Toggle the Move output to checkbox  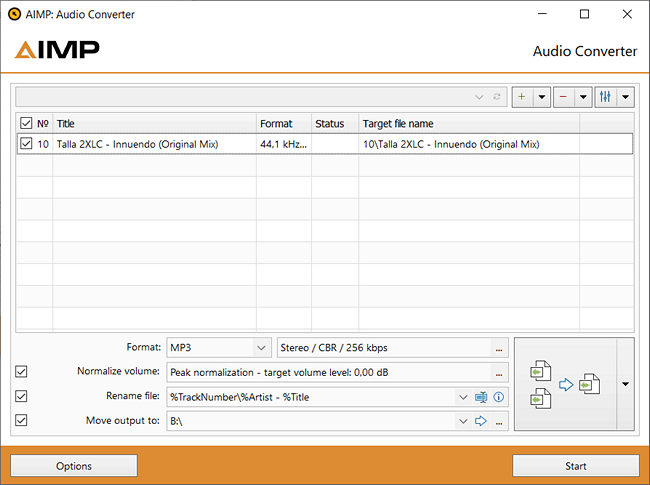pos(21,420)
